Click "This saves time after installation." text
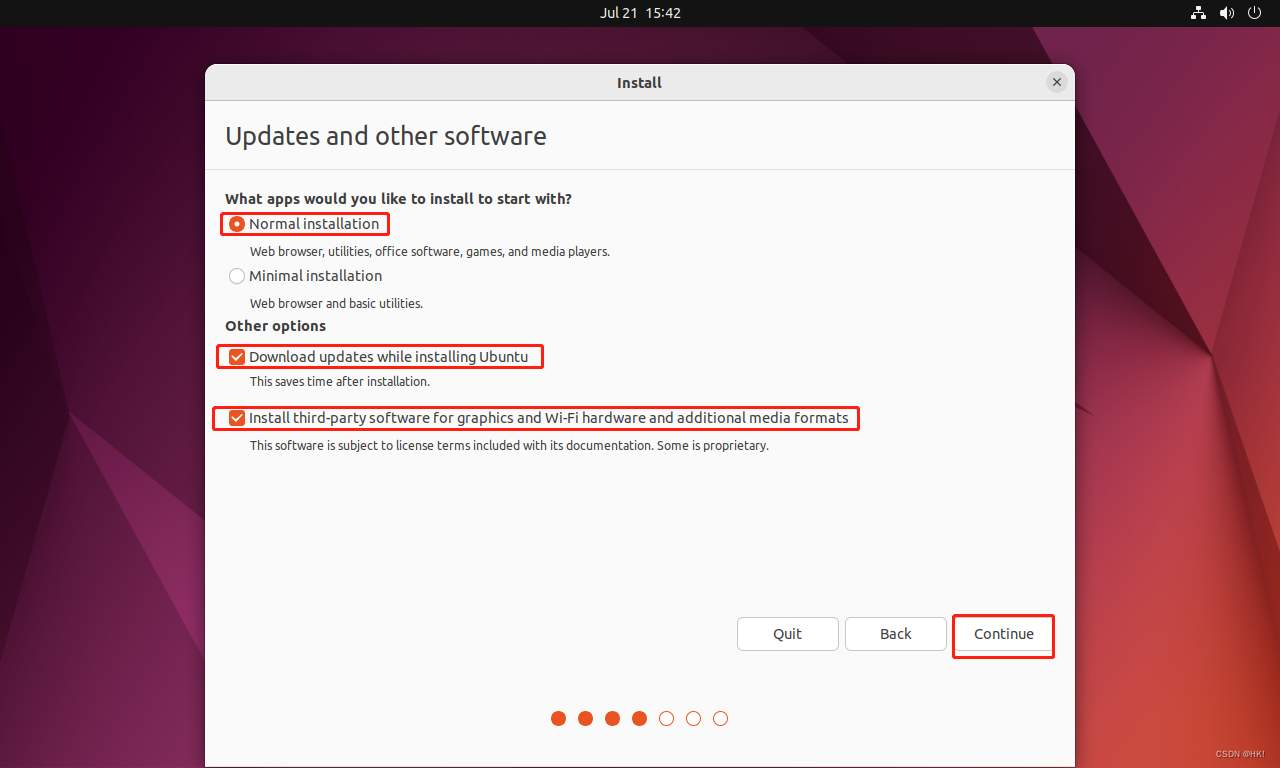The image size is (1280, 768). tap(339, 382)
